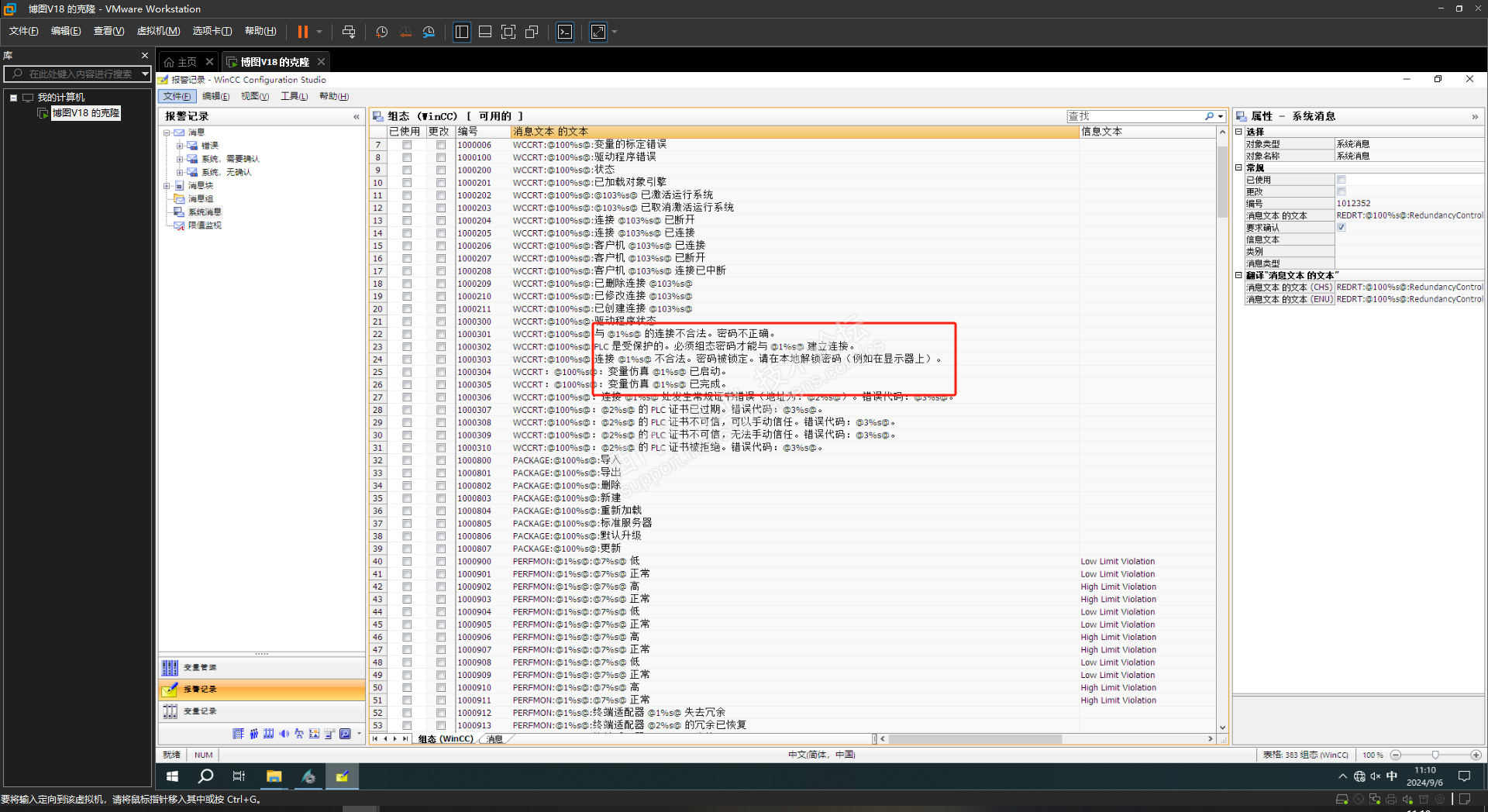
Task: Open Tag Management (变量管理) in navigation bar
Action: [262, 667]
